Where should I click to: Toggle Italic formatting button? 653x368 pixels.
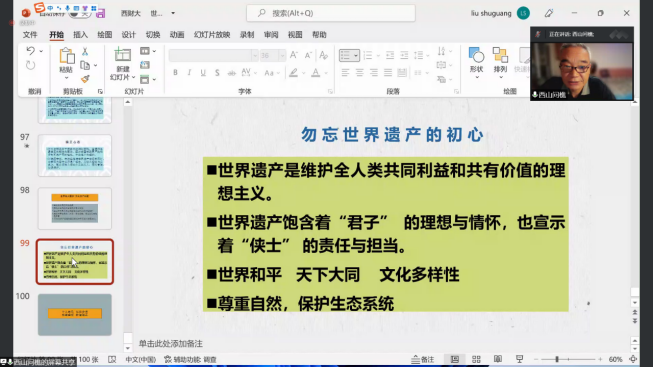(x=189, y=73)
